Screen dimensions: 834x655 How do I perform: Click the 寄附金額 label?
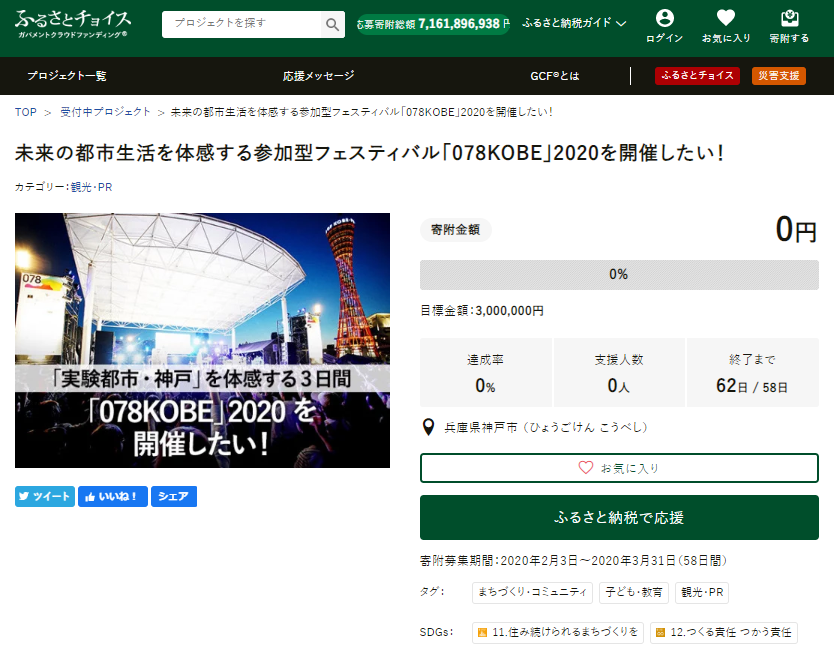455,230
